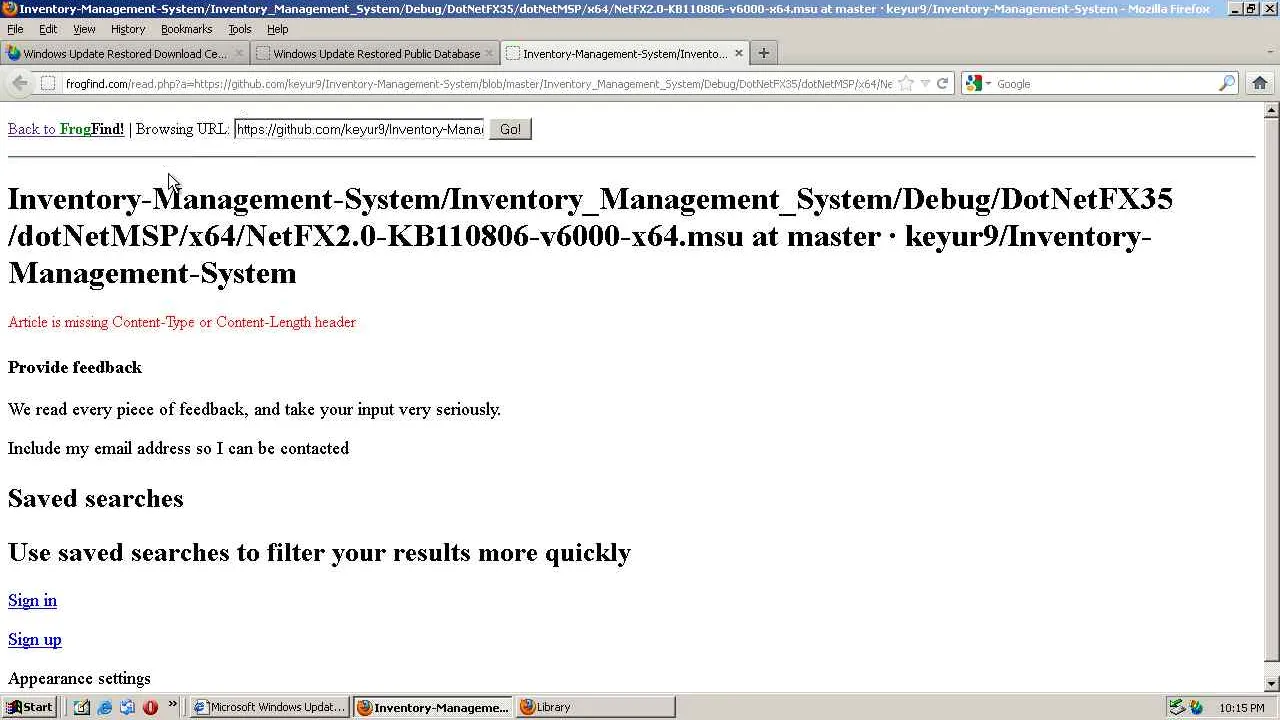Focus the Google search box
Viewport: 1280px width, 720px height.
tap(1105, 84)
